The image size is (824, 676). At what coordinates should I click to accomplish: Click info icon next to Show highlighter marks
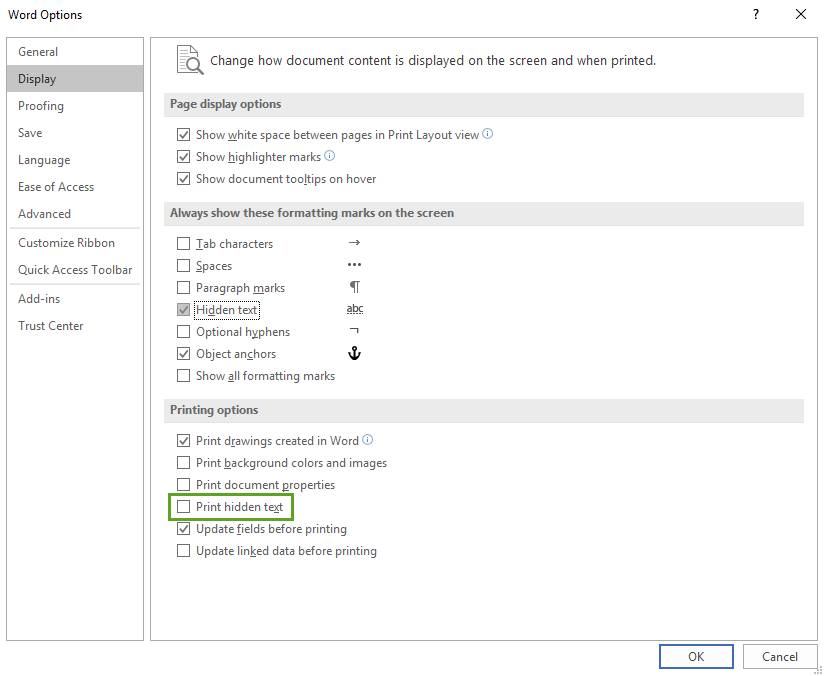[x=330, y=156]
